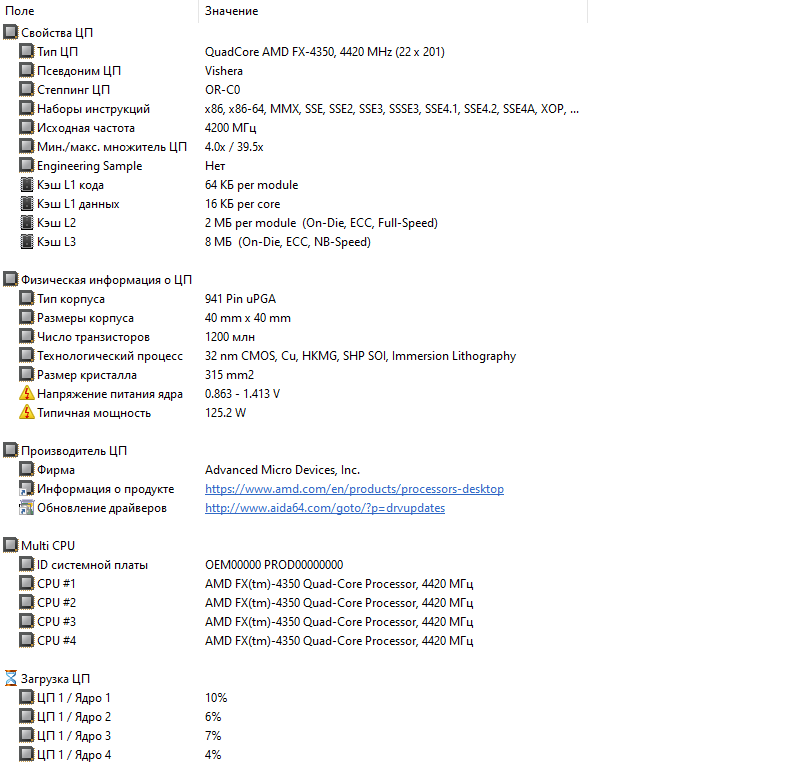The width and height of the screenshot is (786, 783).
Task: Select the Vishera value
Action: 224,71
